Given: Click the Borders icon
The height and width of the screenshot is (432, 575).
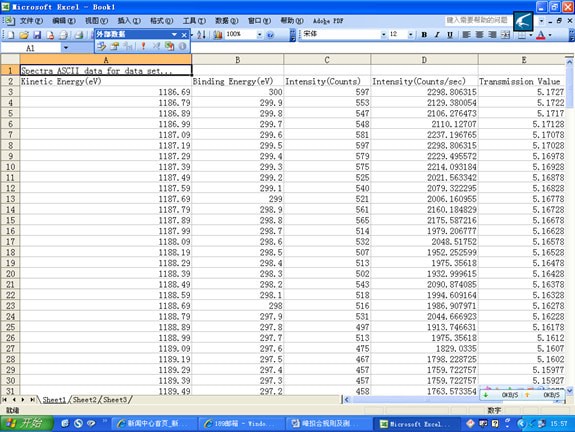Looking at the screenshot, I should pyautogui.click(x=521, y=35).
